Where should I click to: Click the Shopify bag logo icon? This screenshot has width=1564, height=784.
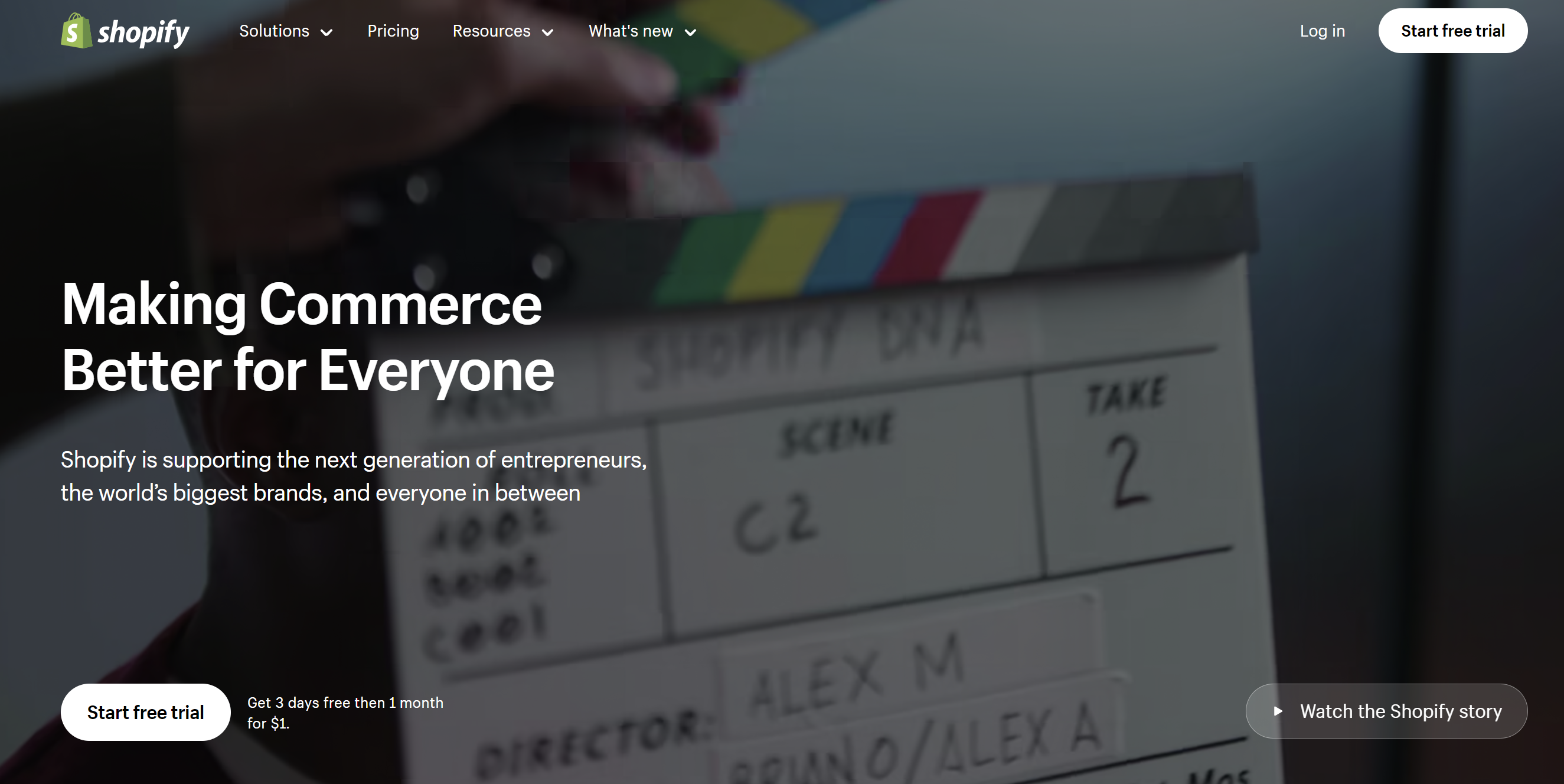click(77, 31)
